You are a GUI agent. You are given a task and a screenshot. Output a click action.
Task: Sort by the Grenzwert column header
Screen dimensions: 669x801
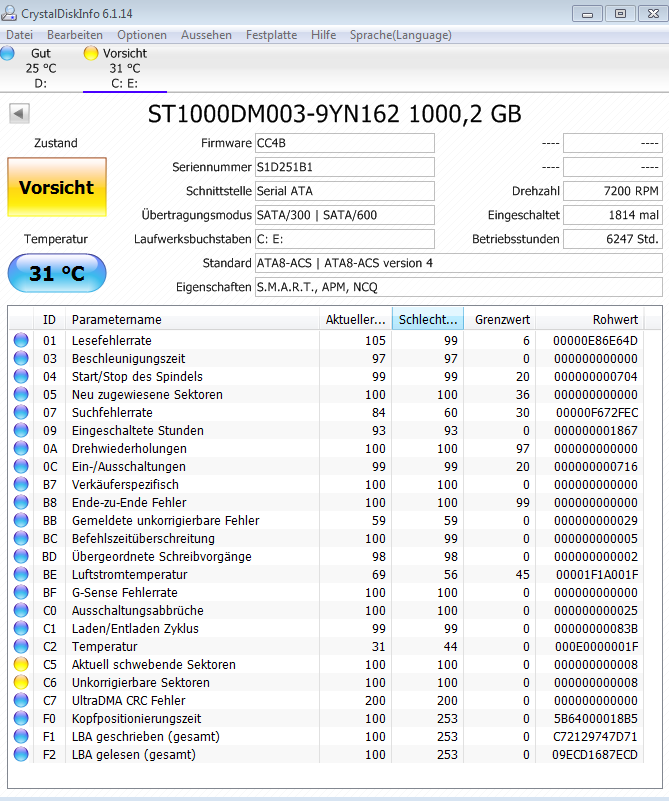499,319
